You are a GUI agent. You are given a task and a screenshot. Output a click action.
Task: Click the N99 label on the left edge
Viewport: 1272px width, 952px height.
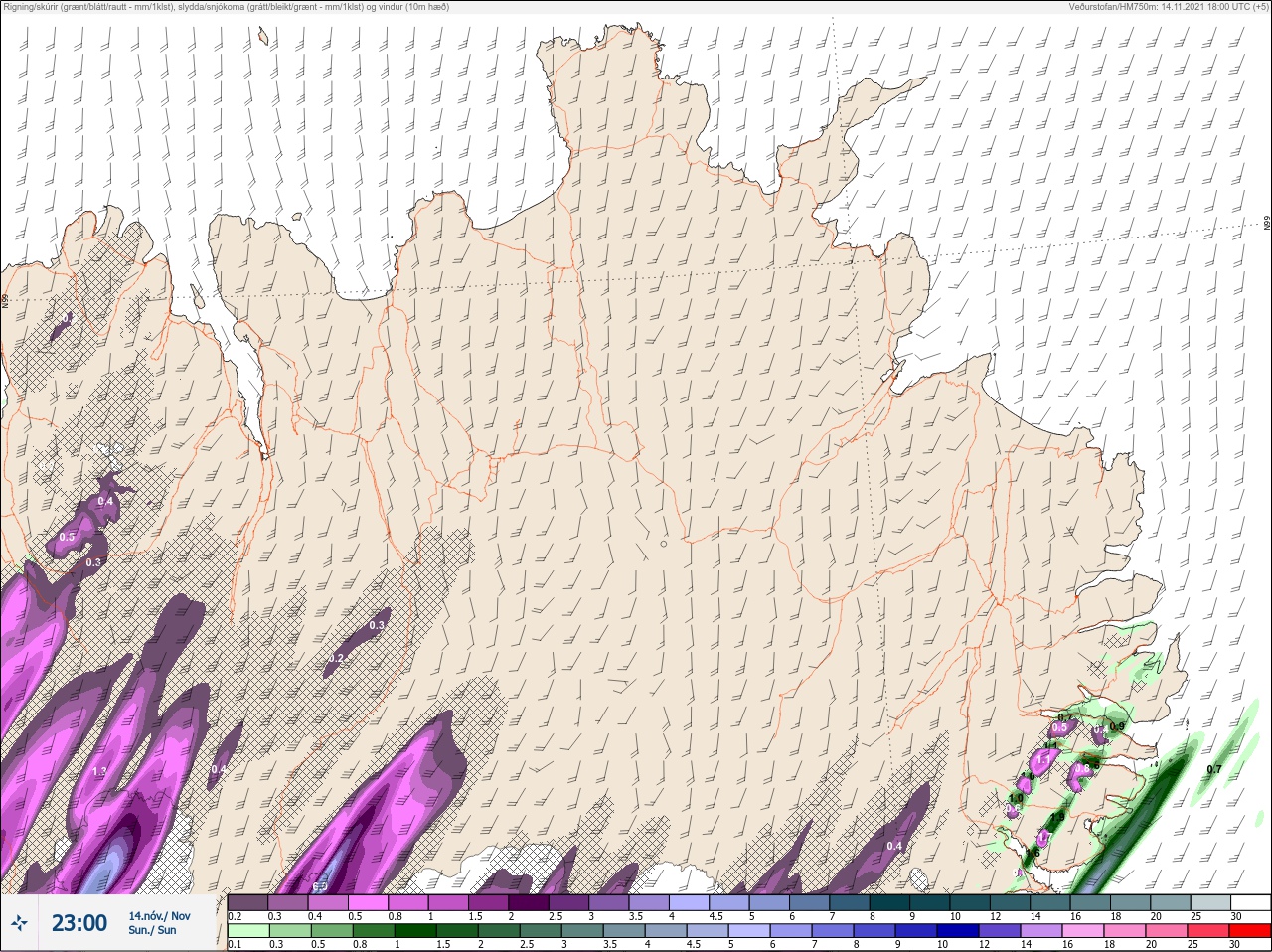pyautogui.click(x=5, y=299)
